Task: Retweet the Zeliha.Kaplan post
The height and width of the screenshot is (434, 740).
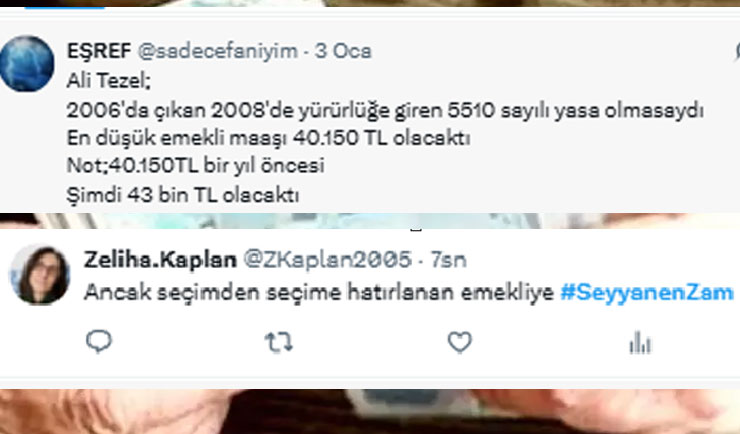Action: click(x=278, y=342)
